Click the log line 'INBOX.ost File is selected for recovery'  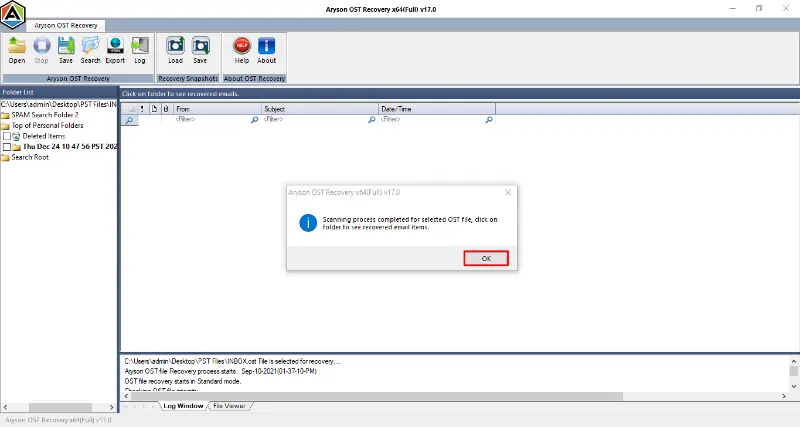(232, 361)
